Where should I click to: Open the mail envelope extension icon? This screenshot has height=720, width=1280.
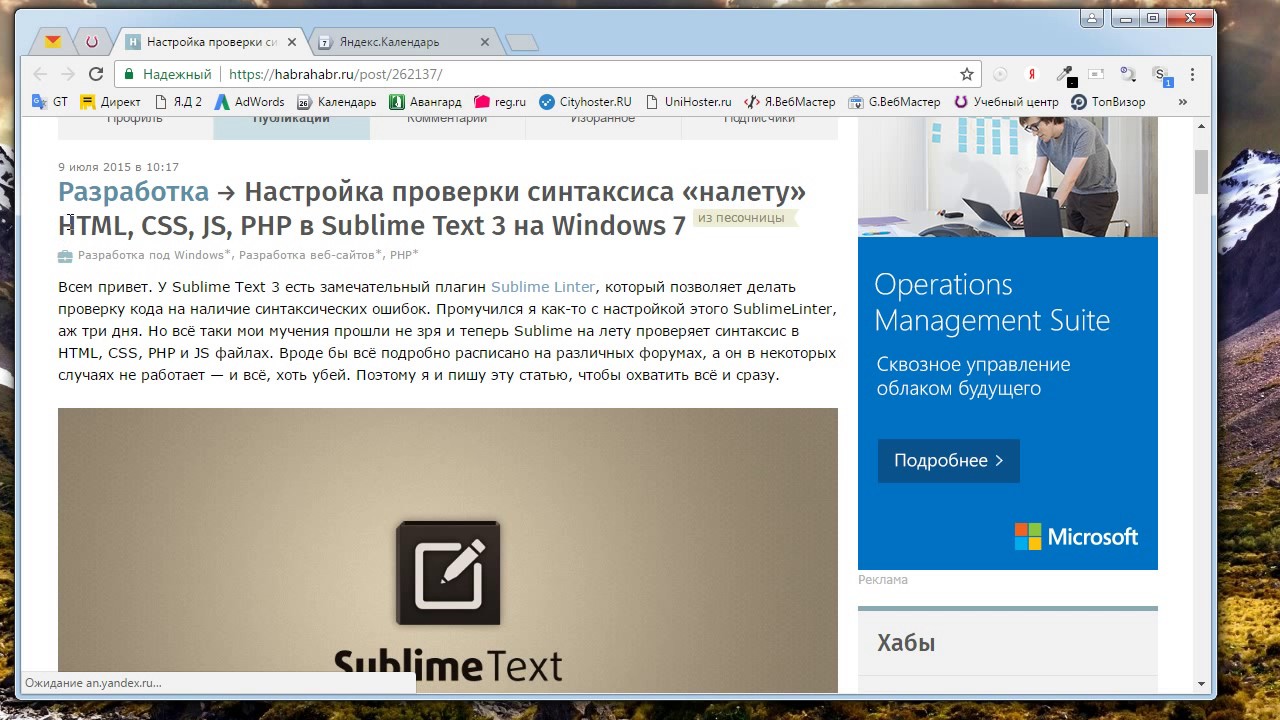(x=1096, y=74)
